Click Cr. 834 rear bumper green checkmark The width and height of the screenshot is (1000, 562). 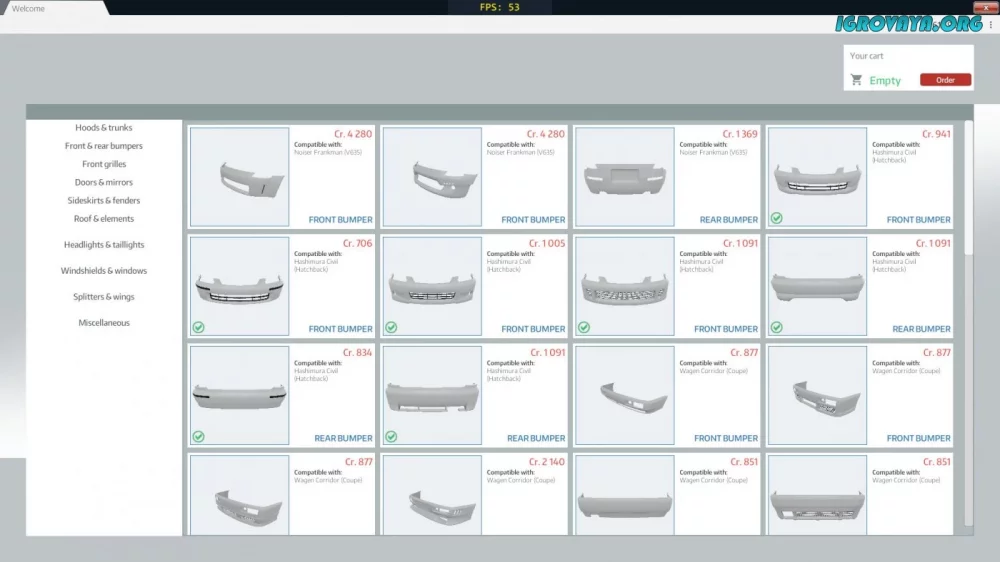199,436
